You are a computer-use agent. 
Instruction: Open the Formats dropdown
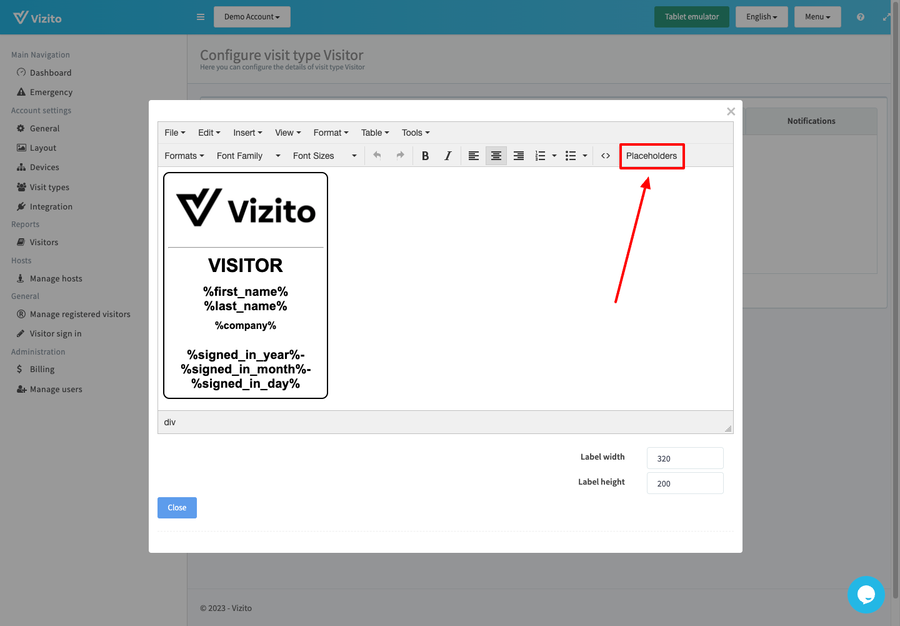click(x=184, y=156)
